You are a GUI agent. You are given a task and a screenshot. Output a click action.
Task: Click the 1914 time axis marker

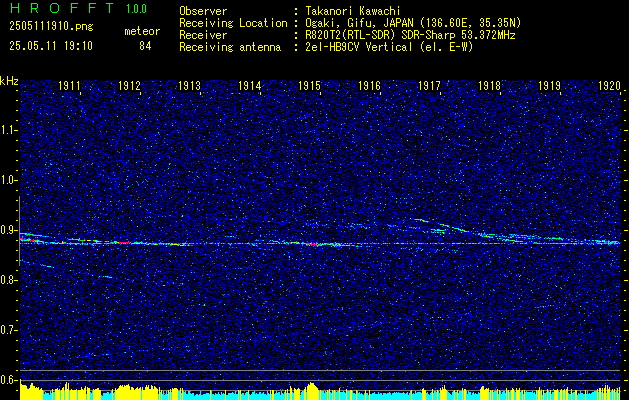(x=250, y=85)
